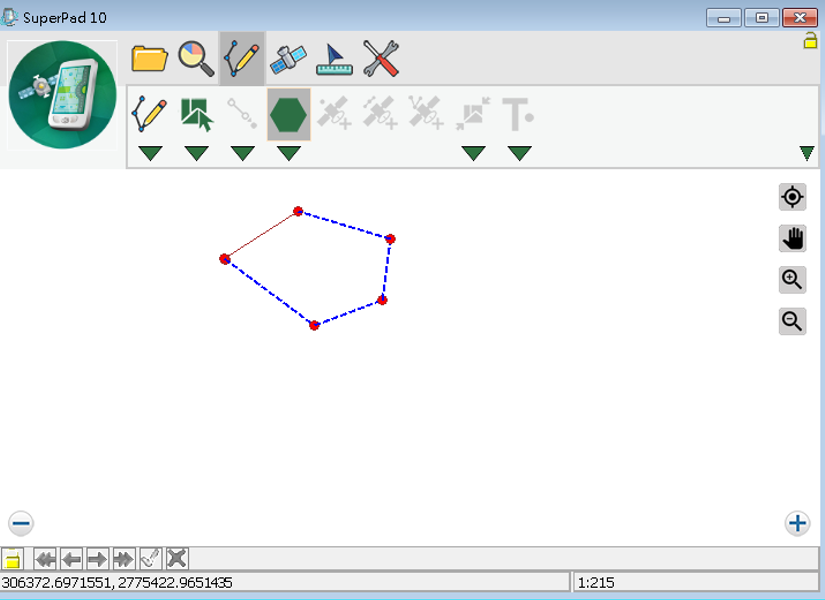Viewport: 825px width, 600px height.
Task: Click the third greyed GPS add polygon tool
Action: tap(426, 113)
